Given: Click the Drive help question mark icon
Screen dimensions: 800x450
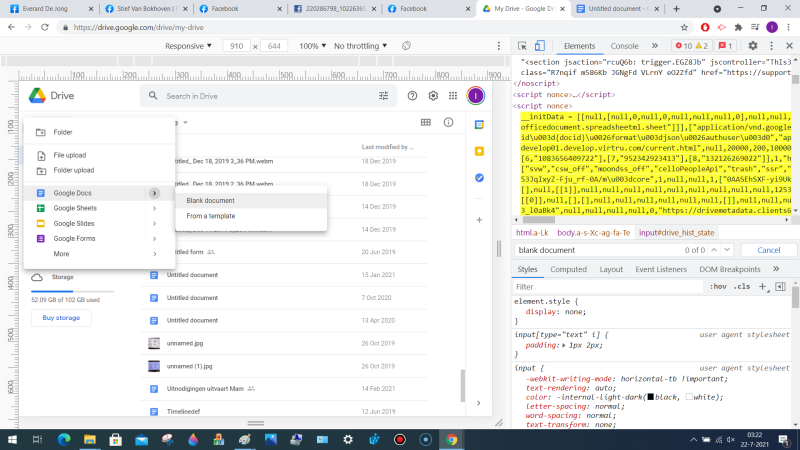Looking at the screenshot, I should (x=411, y=96).
